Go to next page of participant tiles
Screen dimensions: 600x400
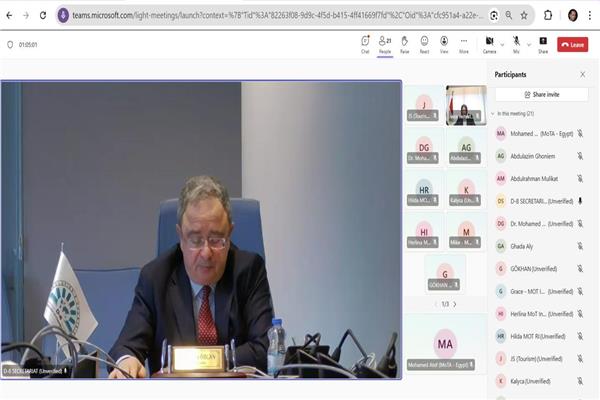455,304
